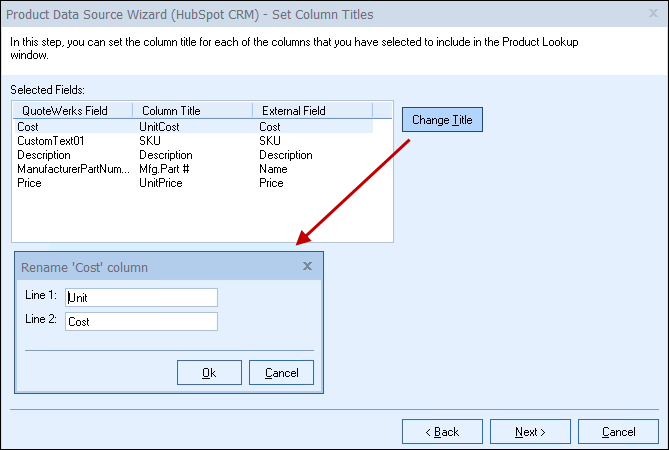Click the Line 1 text field
The image size is (669, 450).
141,297
